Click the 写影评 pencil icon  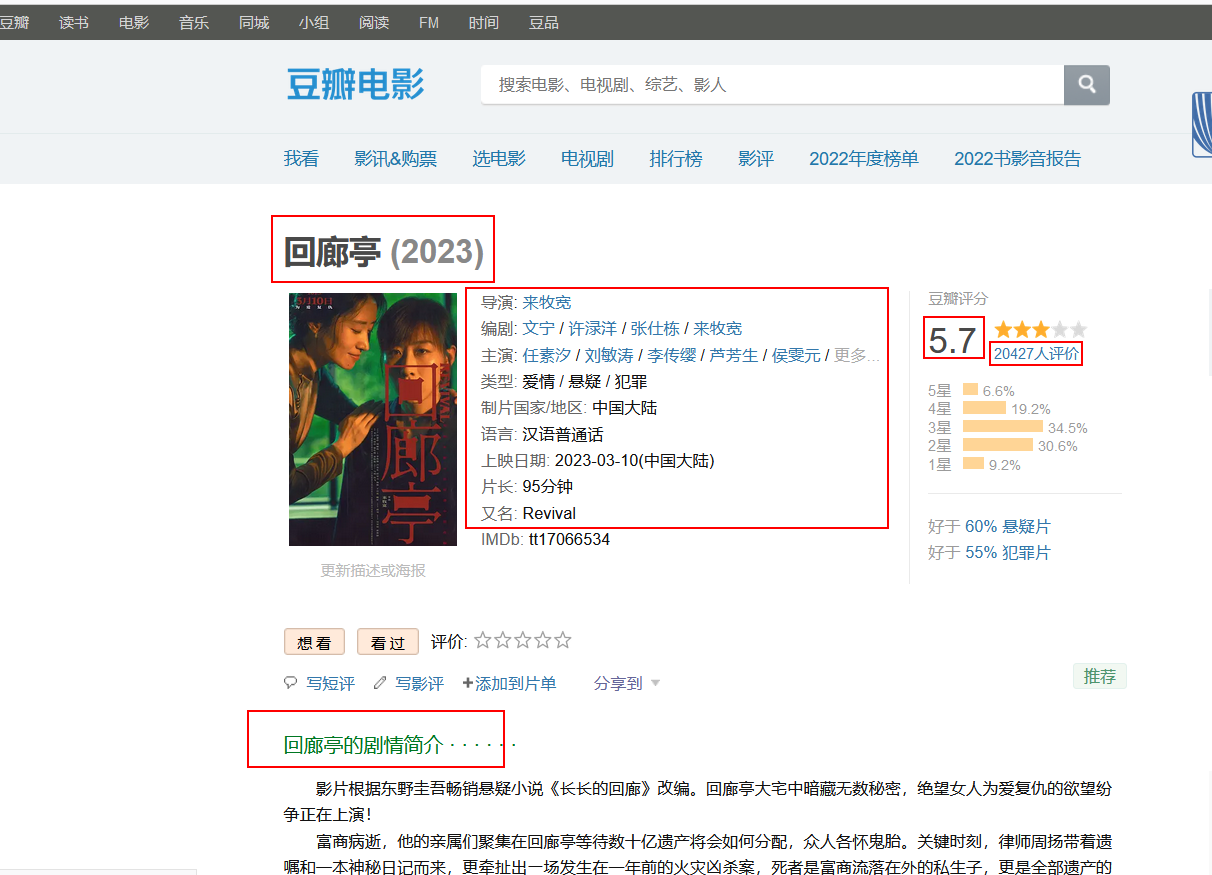(380, 683)
